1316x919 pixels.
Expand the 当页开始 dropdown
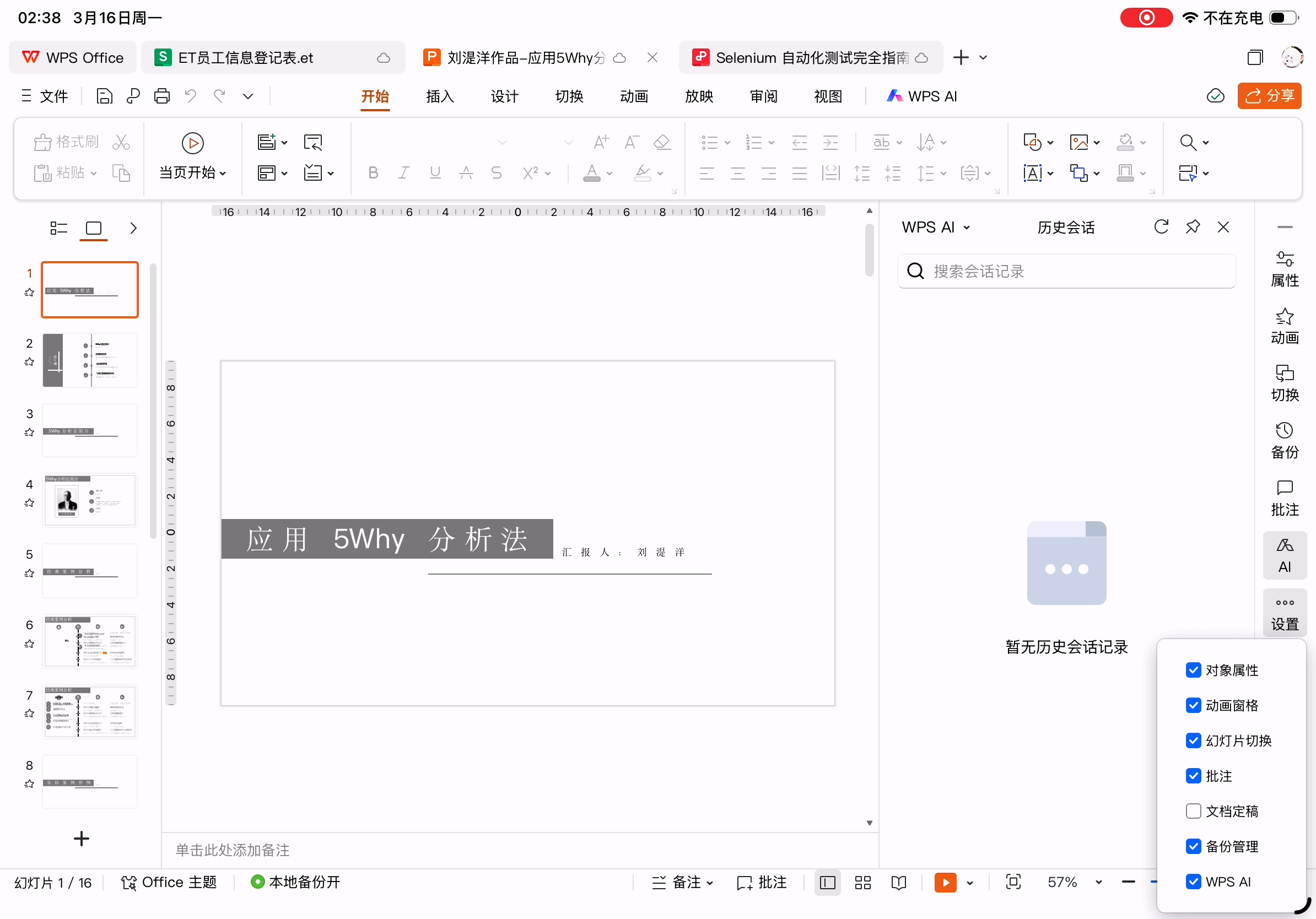tap(223, 173)
